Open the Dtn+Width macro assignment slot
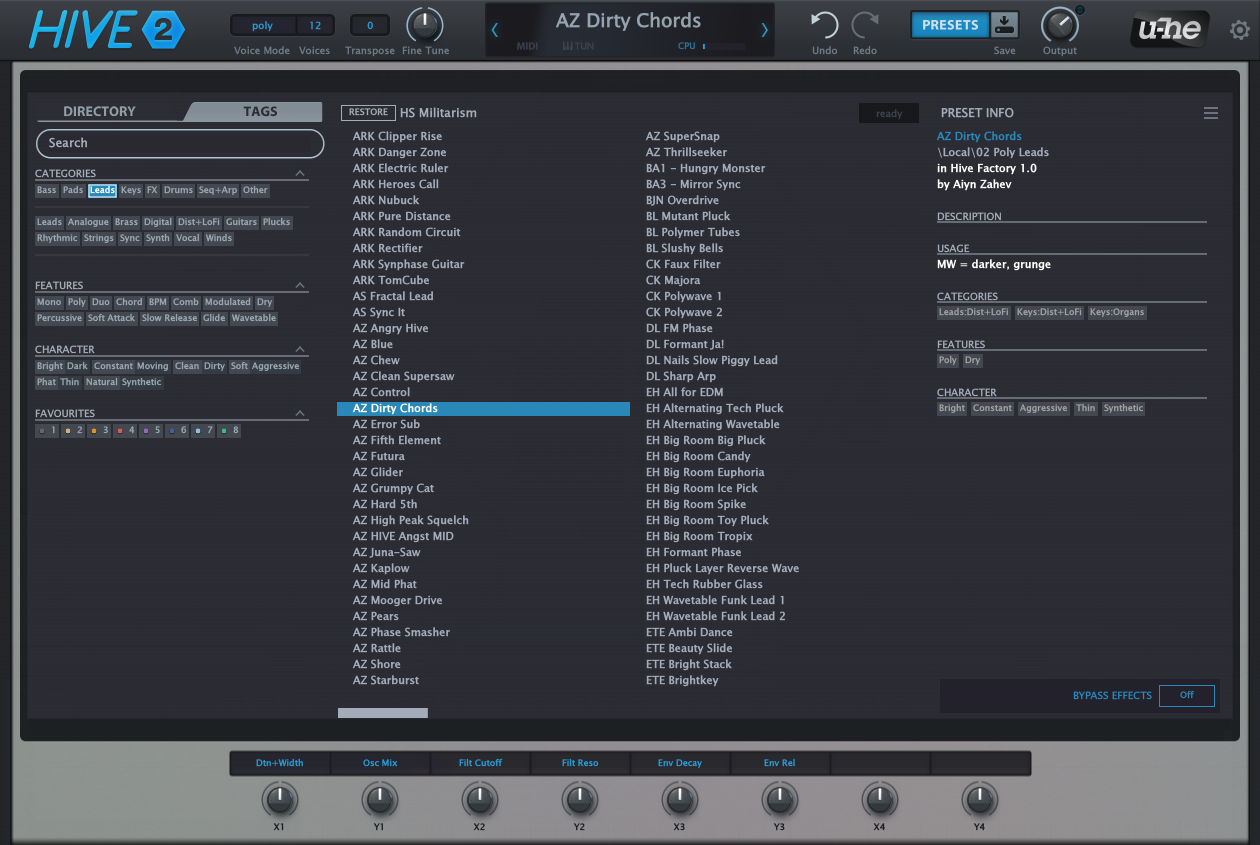The width and height of the screenshot is (1260, 845). tap(280, 763)
